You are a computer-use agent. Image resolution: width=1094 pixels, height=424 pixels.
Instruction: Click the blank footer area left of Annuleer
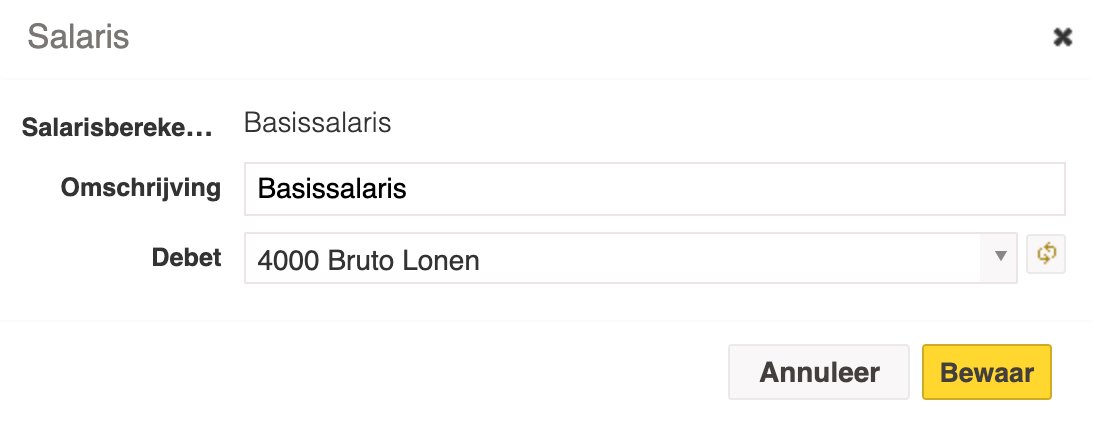pyautogui.click(x=363, y=372)
